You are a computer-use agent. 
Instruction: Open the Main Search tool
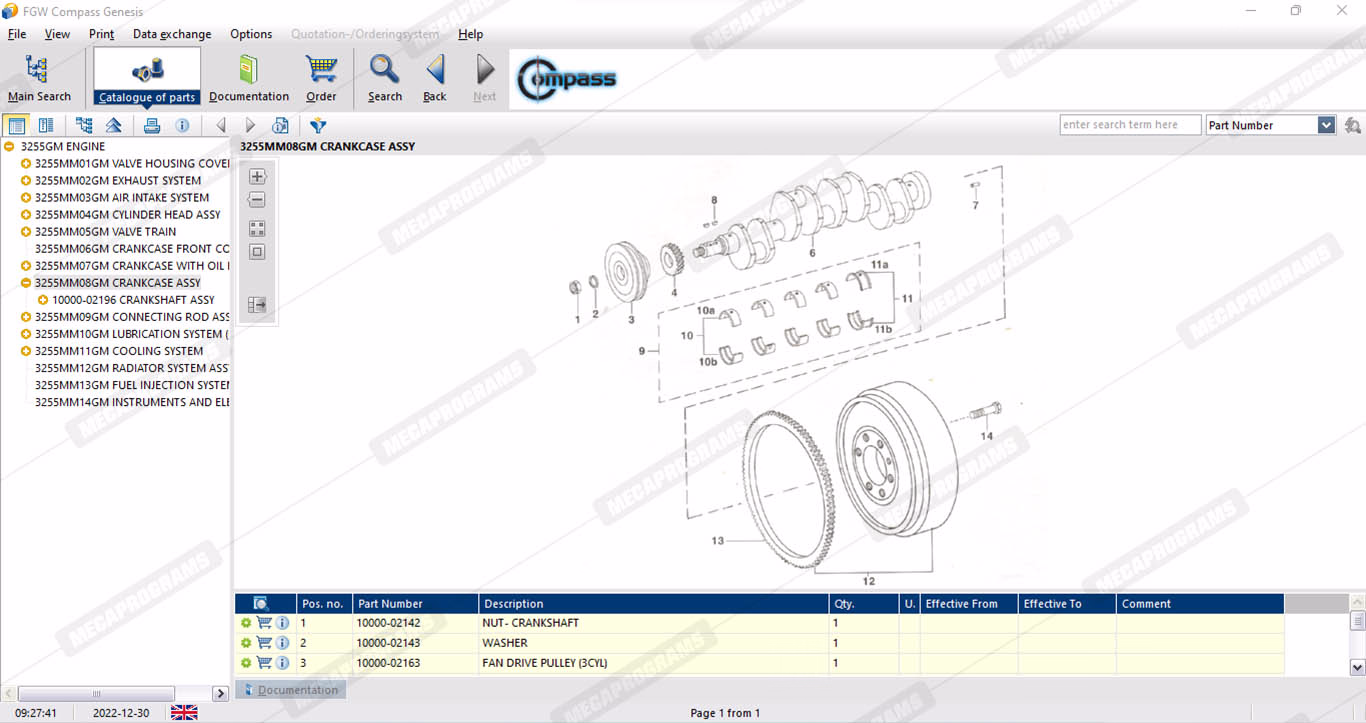coord(39,79)
